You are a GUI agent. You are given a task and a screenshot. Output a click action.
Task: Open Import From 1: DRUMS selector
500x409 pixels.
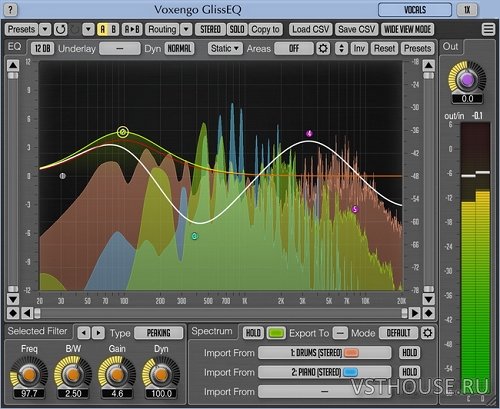pos(325,353)
